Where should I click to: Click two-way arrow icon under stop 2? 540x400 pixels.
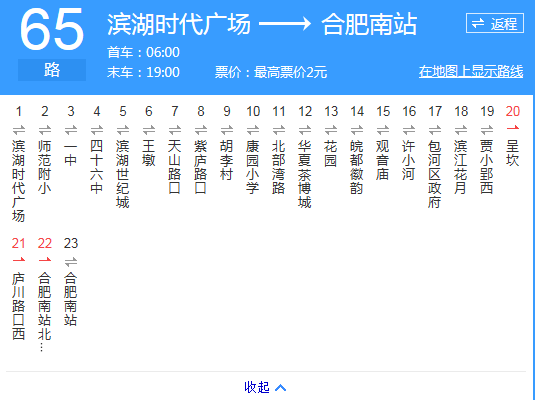pyautogui.click(x=44, y=130)
